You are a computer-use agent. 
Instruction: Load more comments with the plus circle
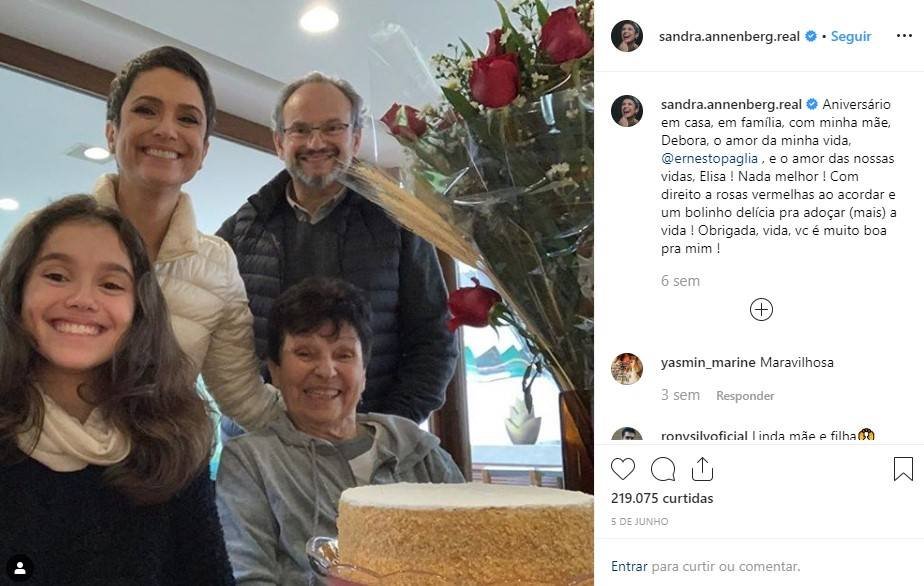(761, 310)
